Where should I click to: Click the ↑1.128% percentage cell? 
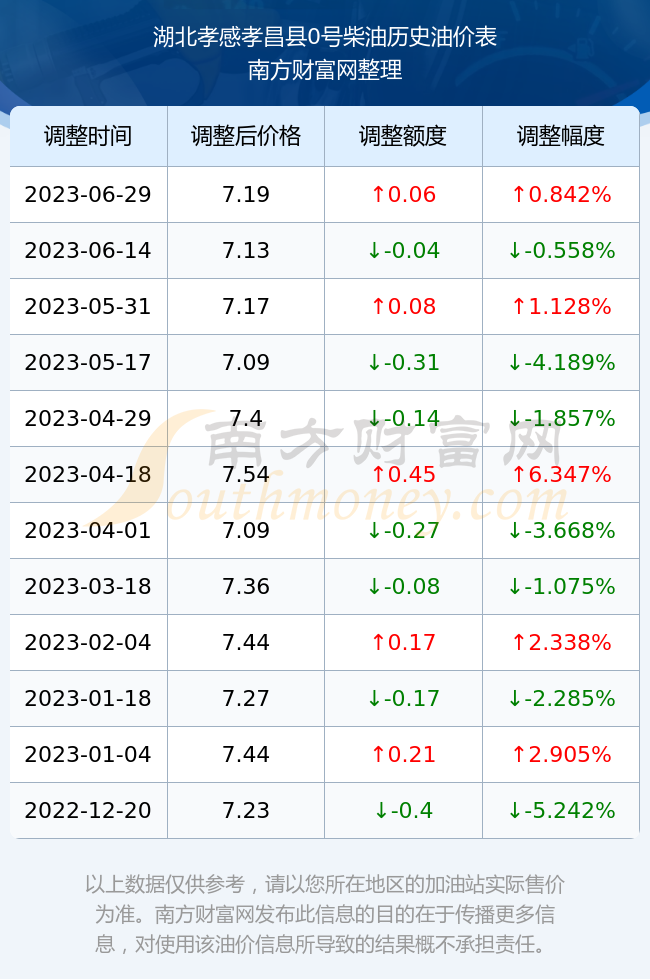click(x=561, y=306)
